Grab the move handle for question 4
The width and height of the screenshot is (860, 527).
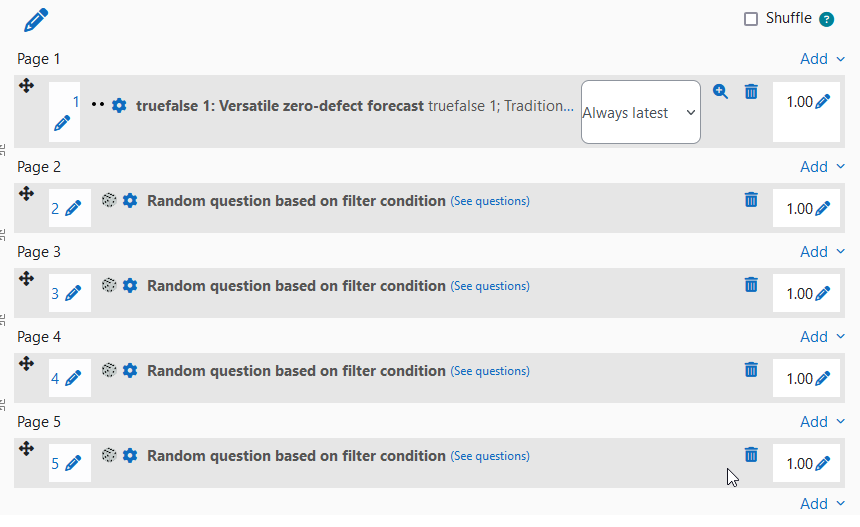(x=26, y=364)
